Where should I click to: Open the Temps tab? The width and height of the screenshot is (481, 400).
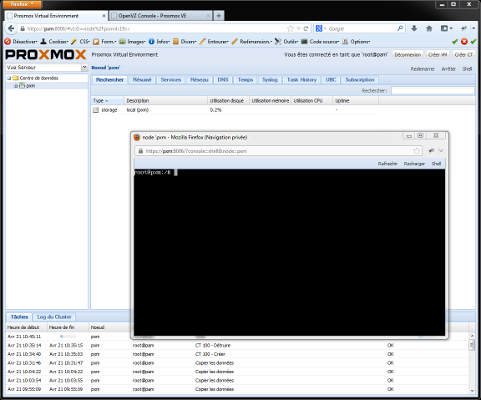tap(245, 80)
